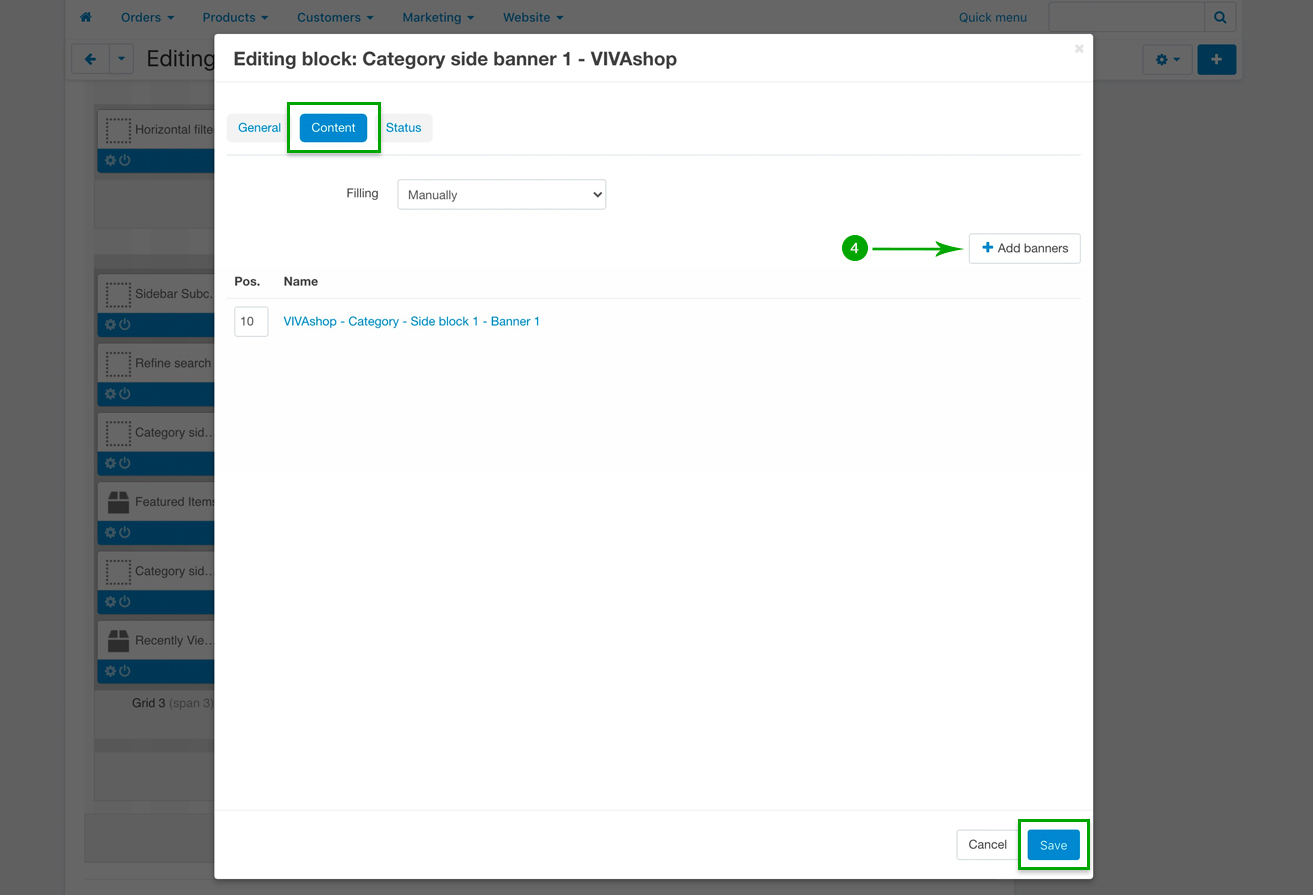
Task: Toggle power status of Refine search block
Action: (x=125, y=394)
